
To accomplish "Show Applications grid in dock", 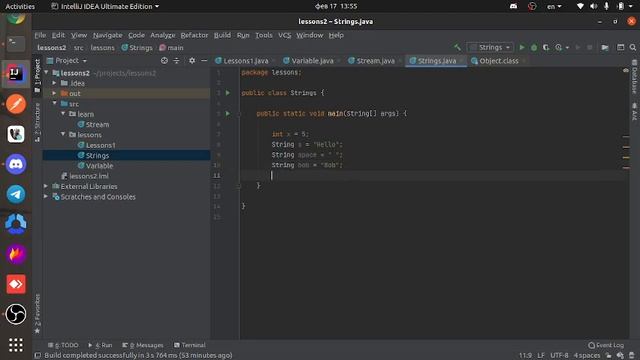I will [x=16, y=345].
